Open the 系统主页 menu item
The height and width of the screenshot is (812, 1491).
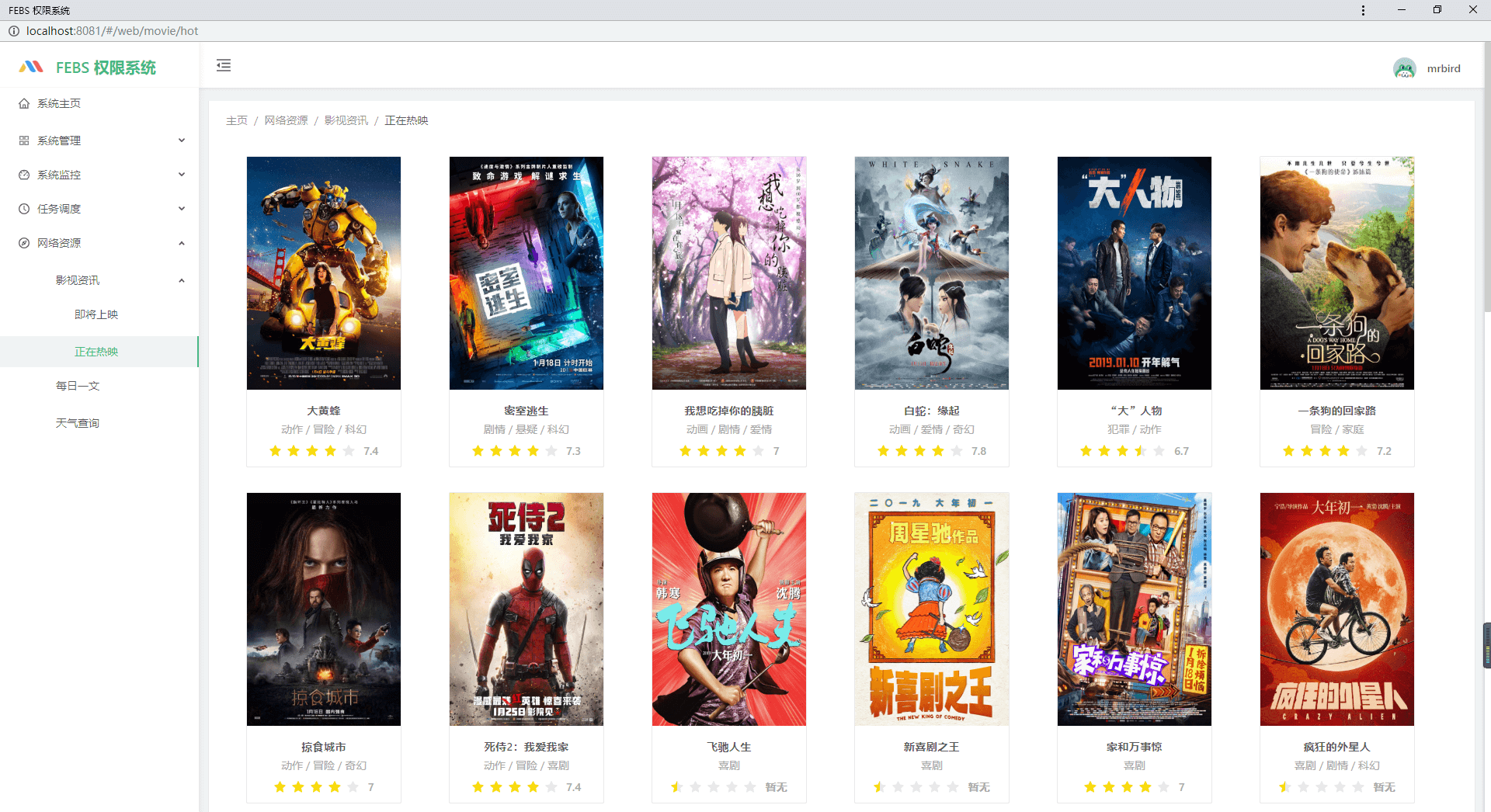99,103
